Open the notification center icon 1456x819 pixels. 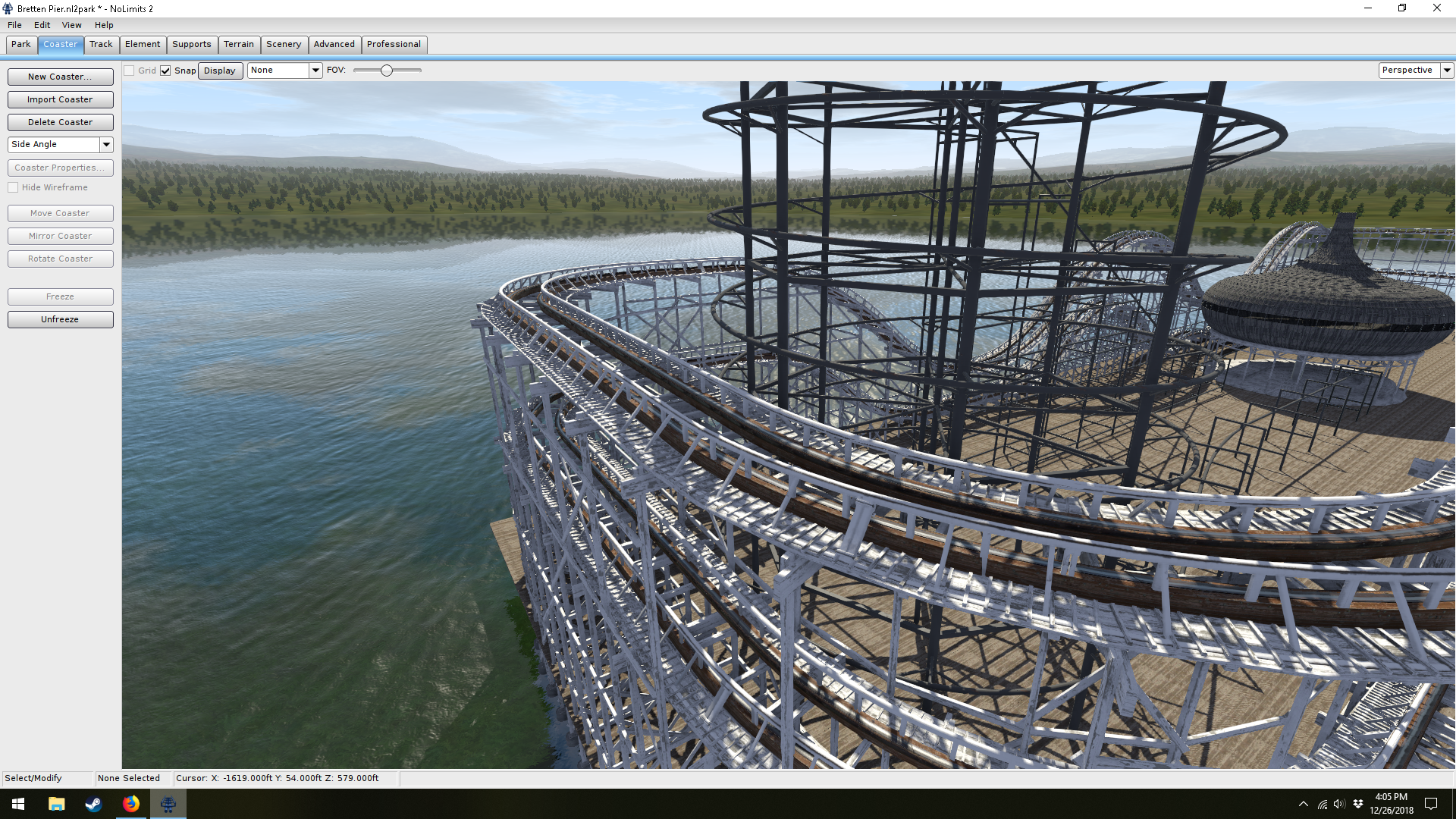[x=1431, y=804]
